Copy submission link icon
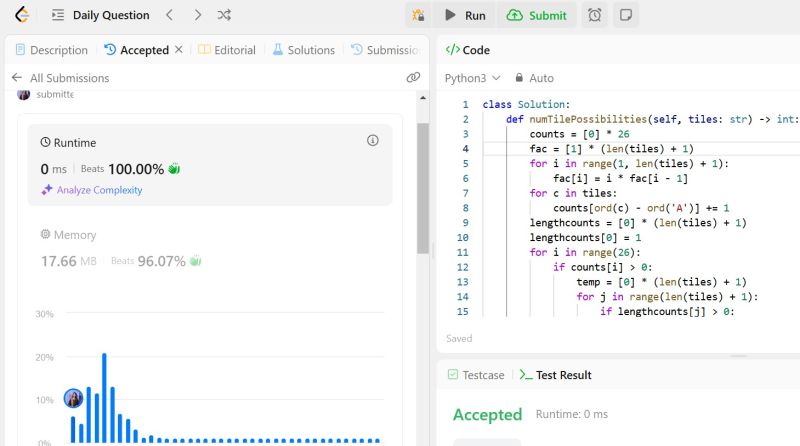The height and width of the screenshot is (446, 800). [x=413, y=77]
